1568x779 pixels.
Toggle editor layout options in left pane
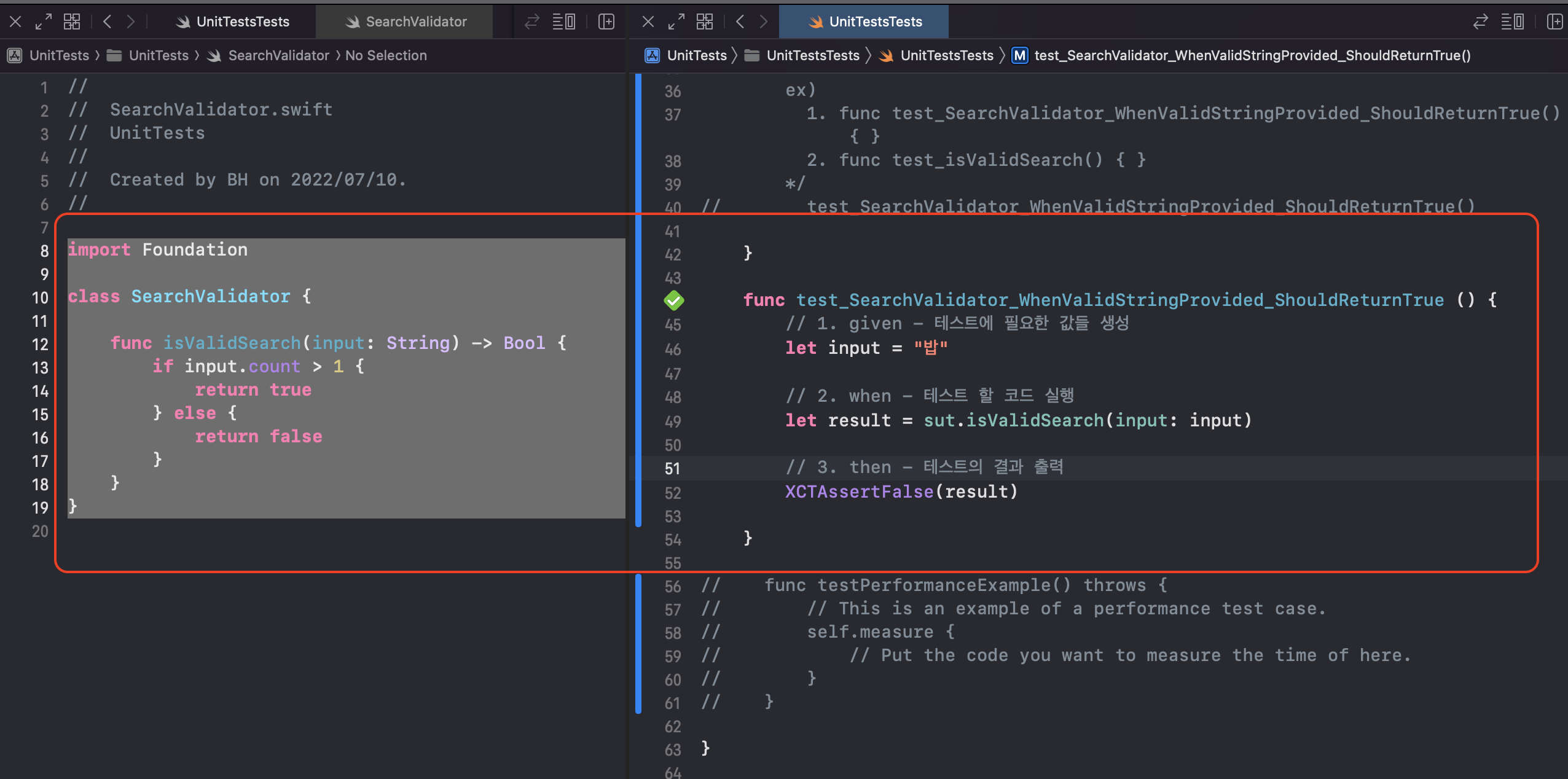pyautogui.click(x=563, y=22)
